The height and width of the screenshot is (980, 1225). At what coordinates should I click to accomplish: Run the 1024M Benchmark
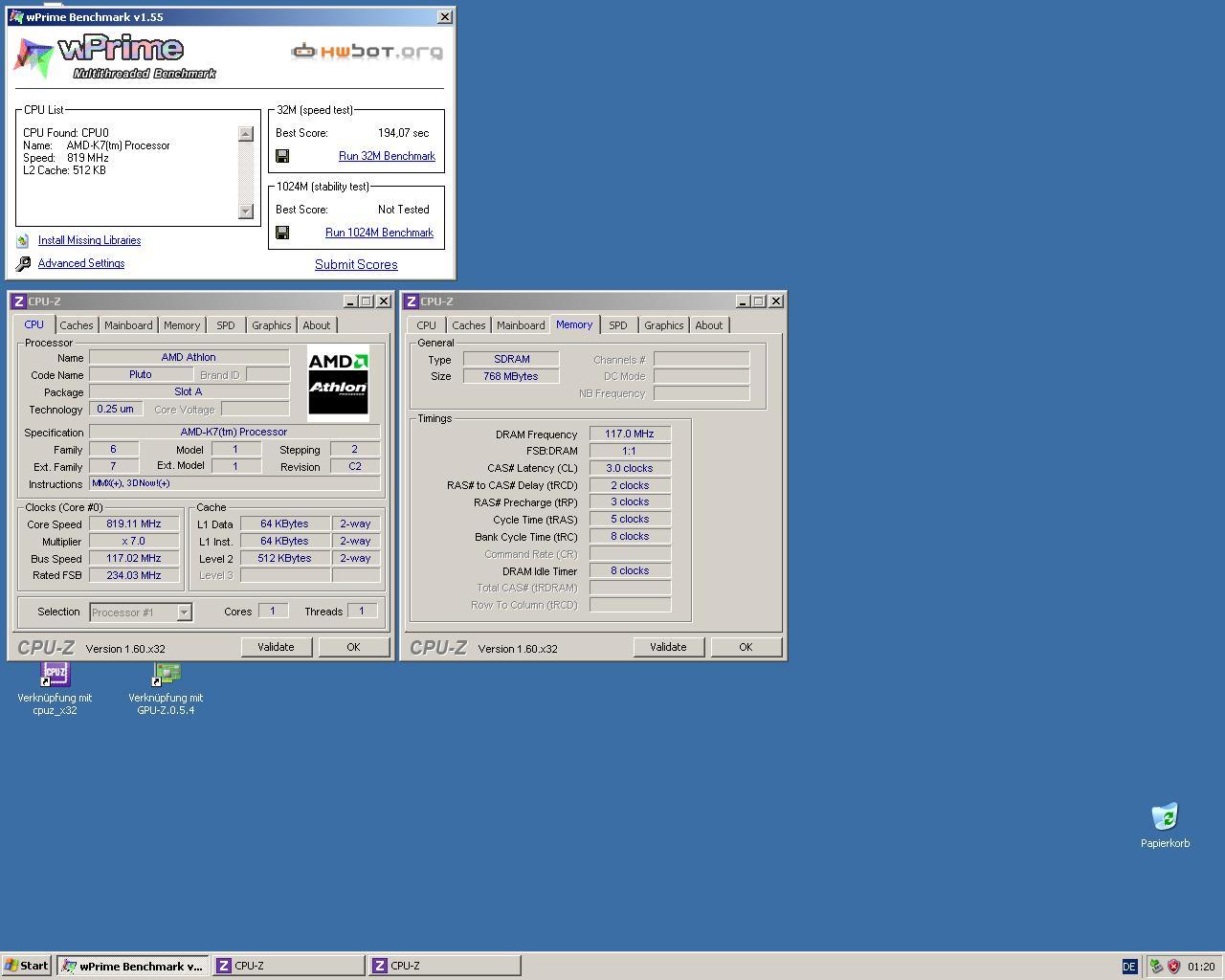(379, 233)
